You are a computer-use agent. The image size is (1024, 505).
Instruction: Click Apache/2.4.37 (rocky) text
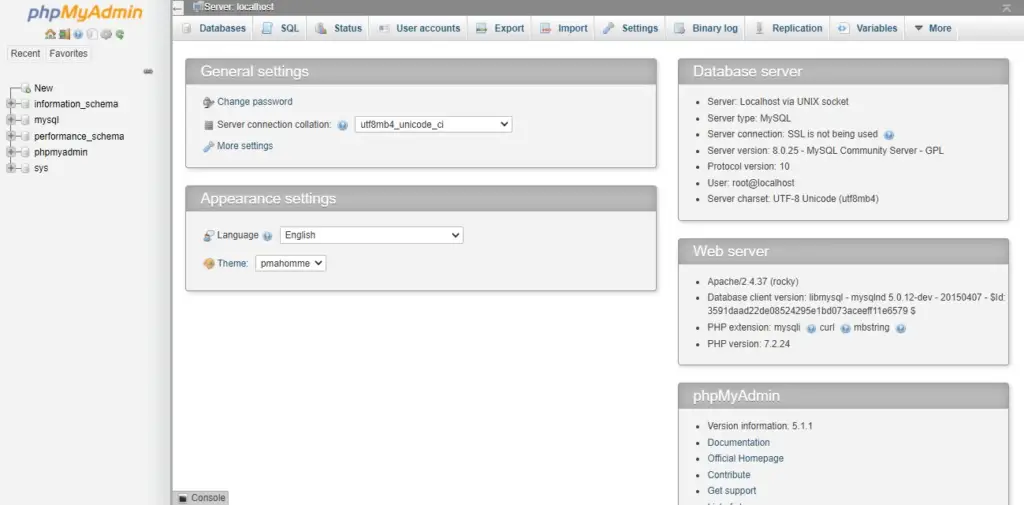(x=753, y=282)
